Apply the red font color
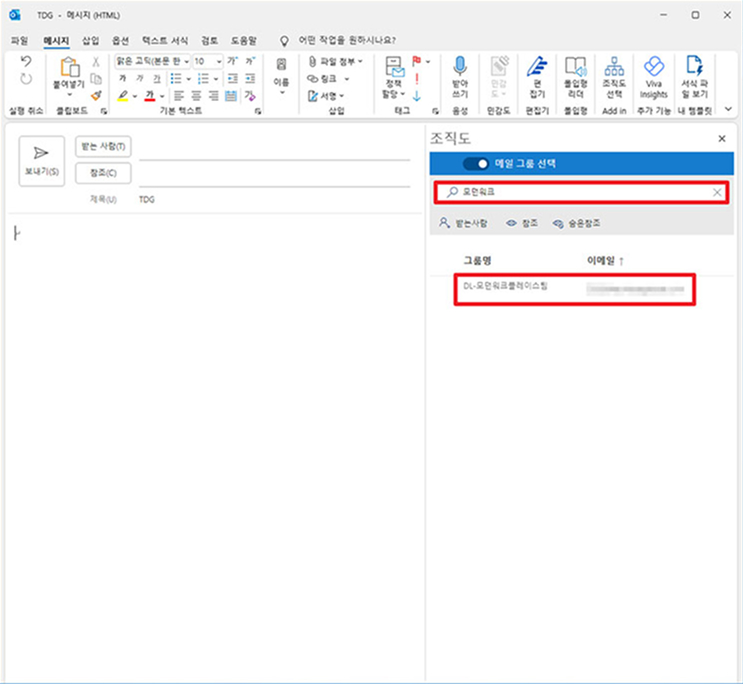 150,96
